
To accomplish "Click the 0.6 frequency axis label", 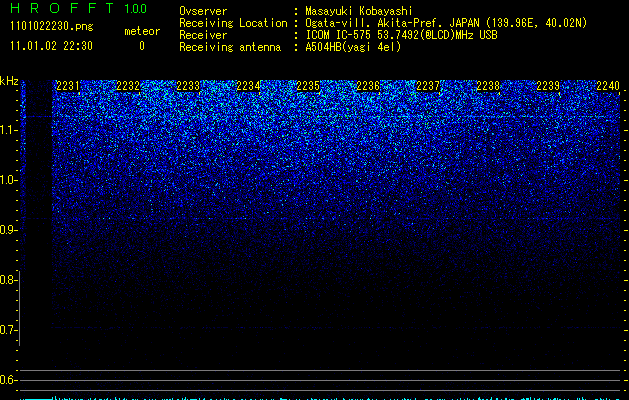I will tap(8, 380).
